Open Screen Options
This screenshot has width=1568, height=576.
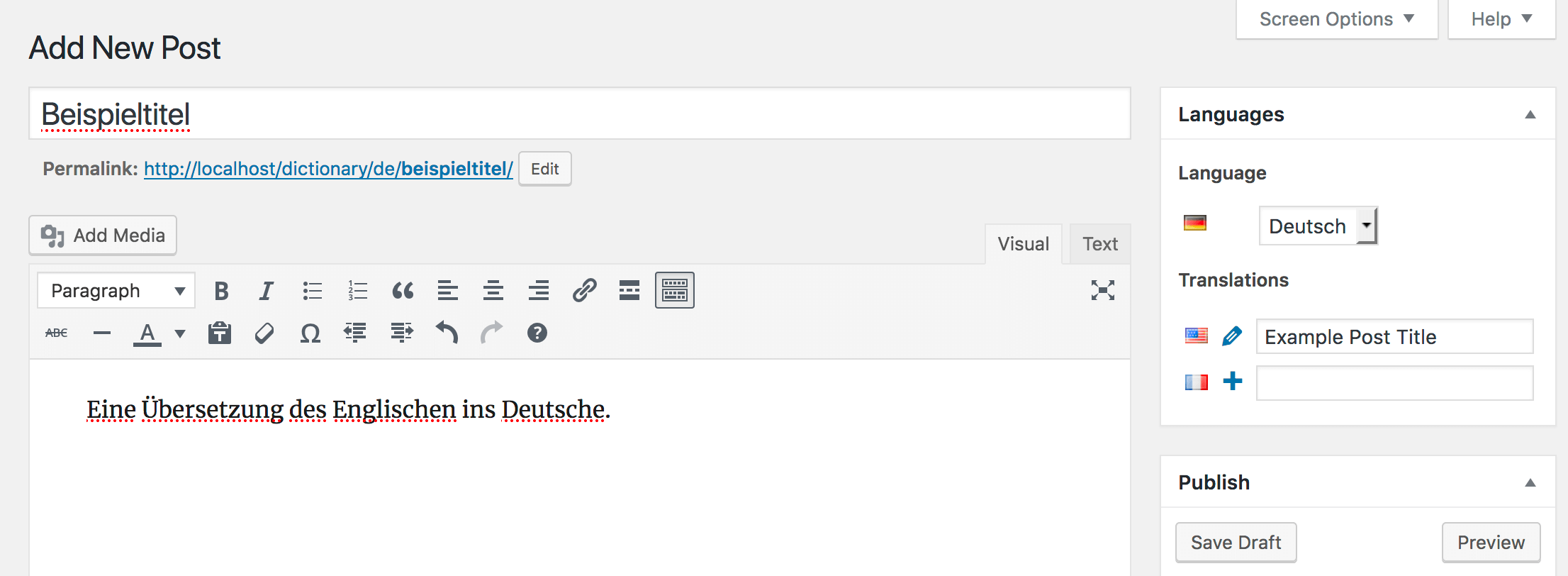pos(1335,18)
